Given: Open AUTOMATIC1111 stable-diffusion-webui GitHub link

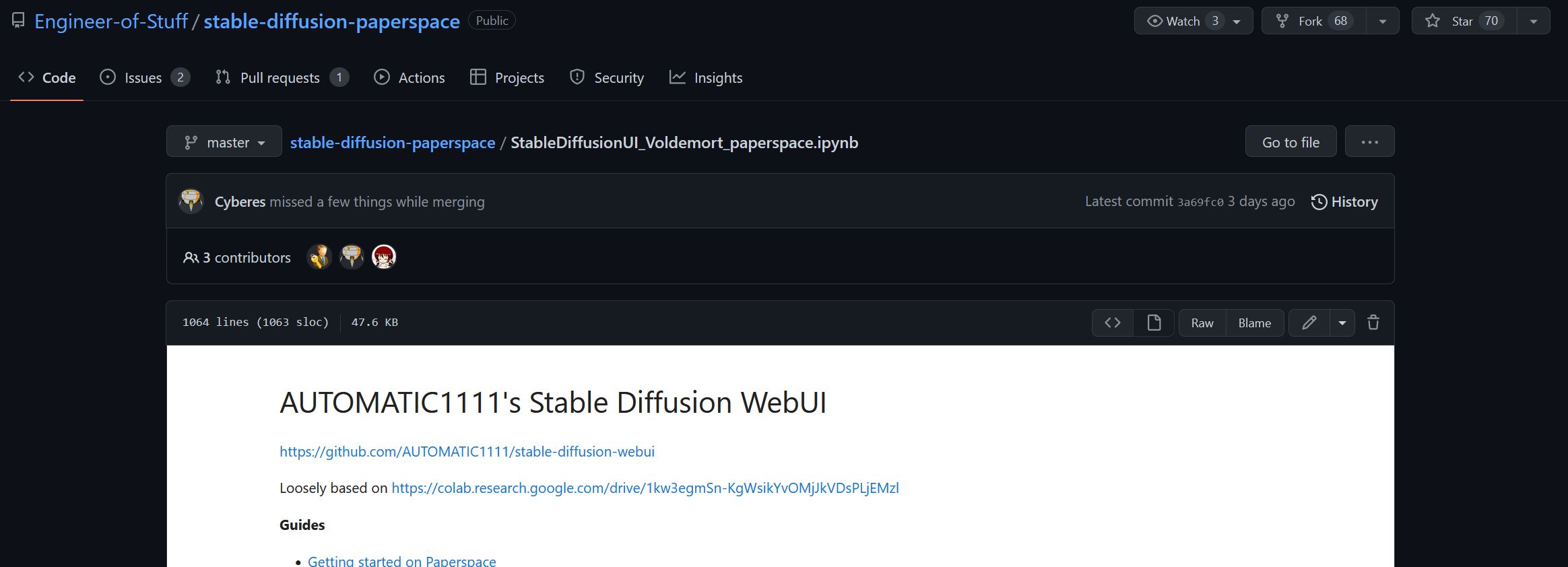Looking at the screenshot, I should 467,451.
